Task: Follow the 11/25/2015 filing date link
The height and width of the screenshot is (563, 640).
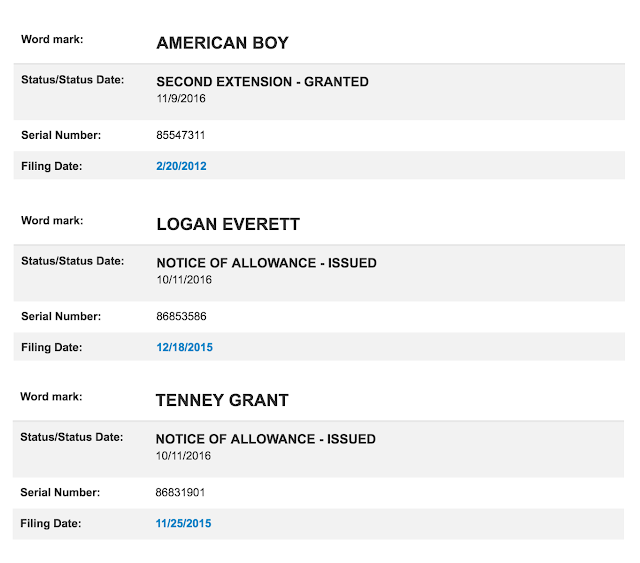Action: click(x=183, y=523)
